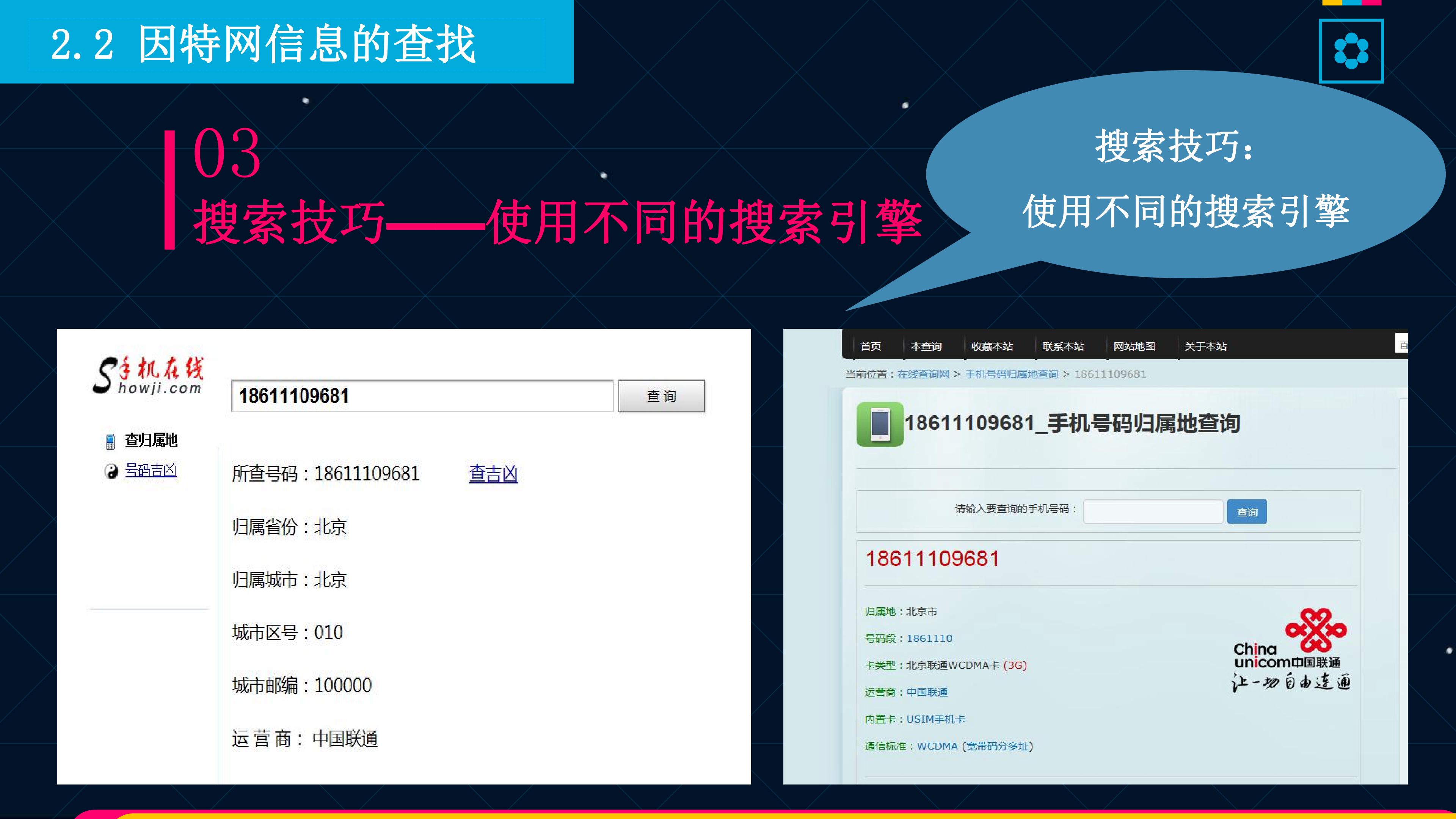Viewport: 1456px width, 819px height.
Task: Open the 网站地图 nav item
Action: coord(1134,347)
